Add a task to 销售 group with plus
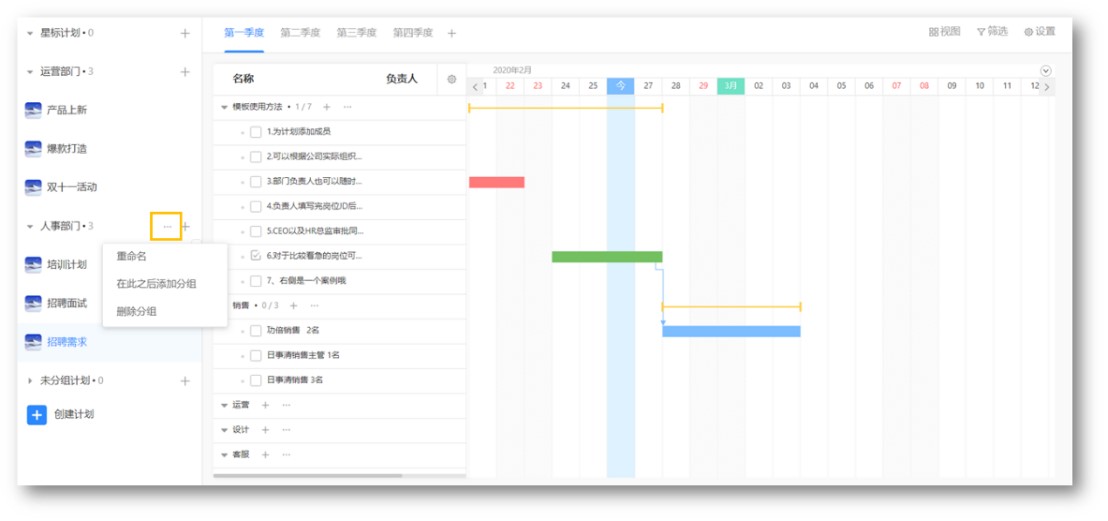This screenshot has width=1108, height=521. [294, 305]
